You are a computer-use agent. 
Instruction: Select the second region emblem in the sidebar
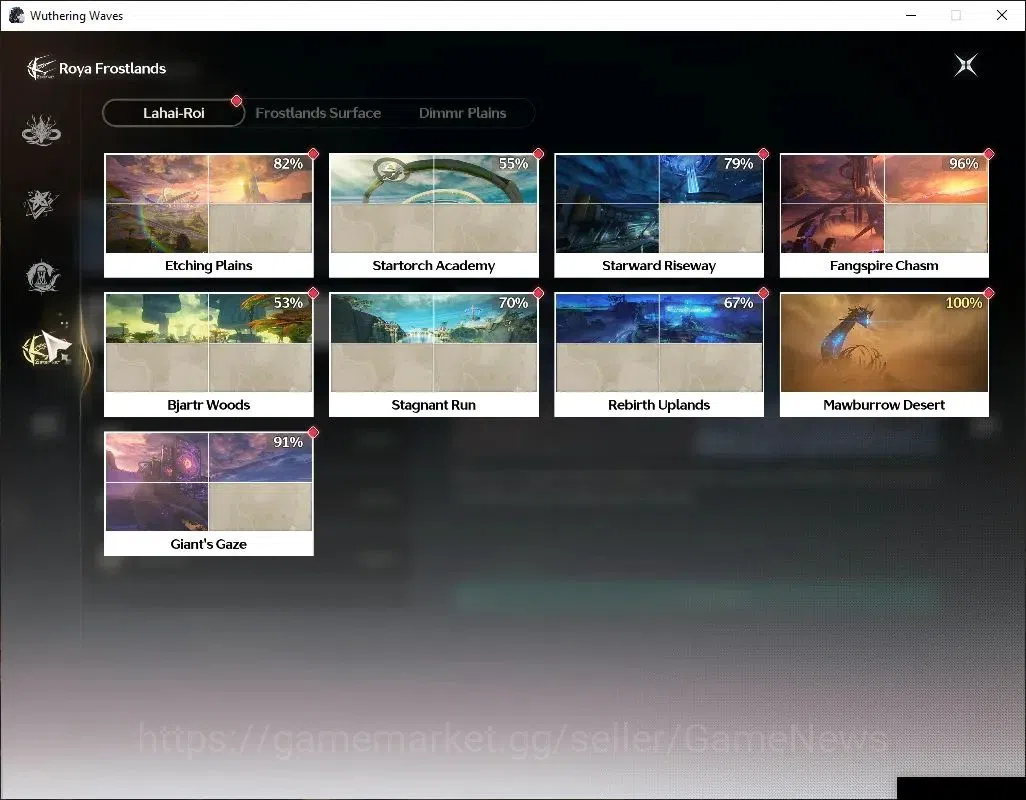coord(41,203)
